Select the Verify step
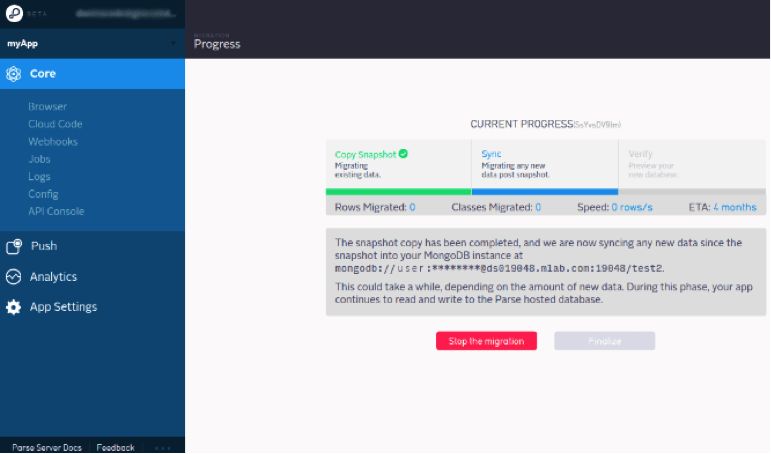This screenshot has width=771, height=454. click(692, 164)
